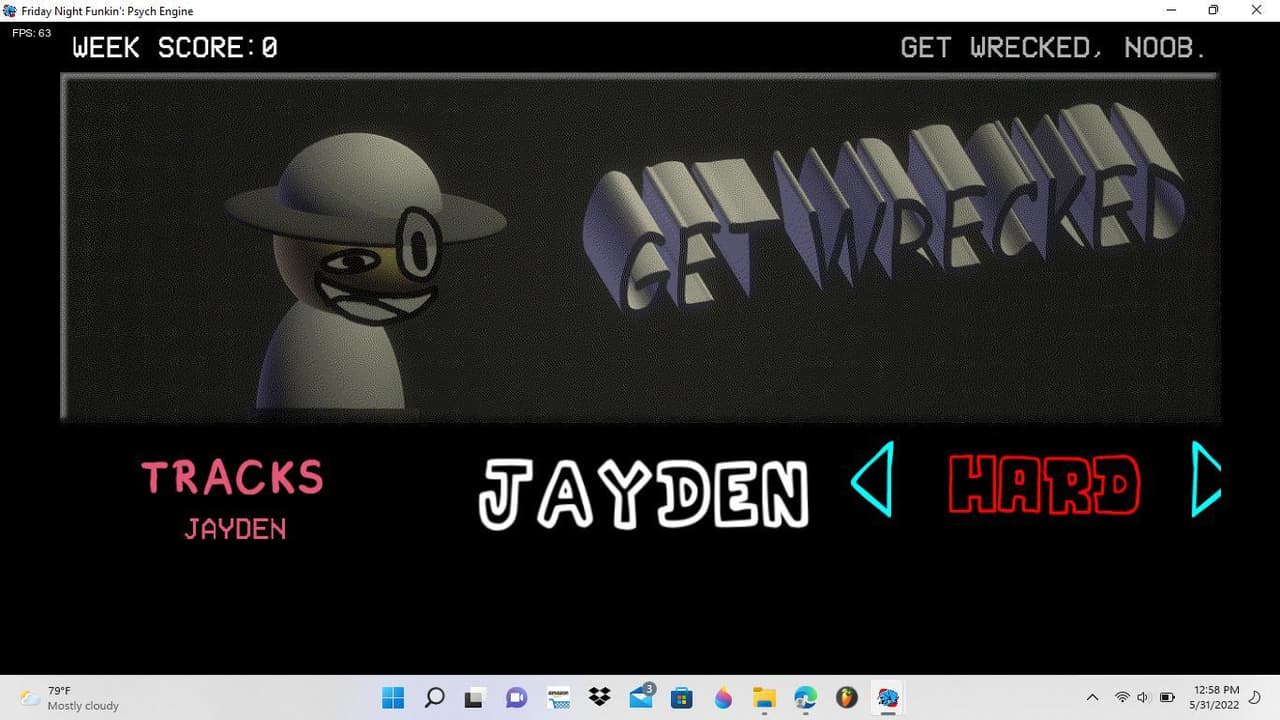Click the focus assist moon icon

pyautogui.click(x=1256, y=698)
